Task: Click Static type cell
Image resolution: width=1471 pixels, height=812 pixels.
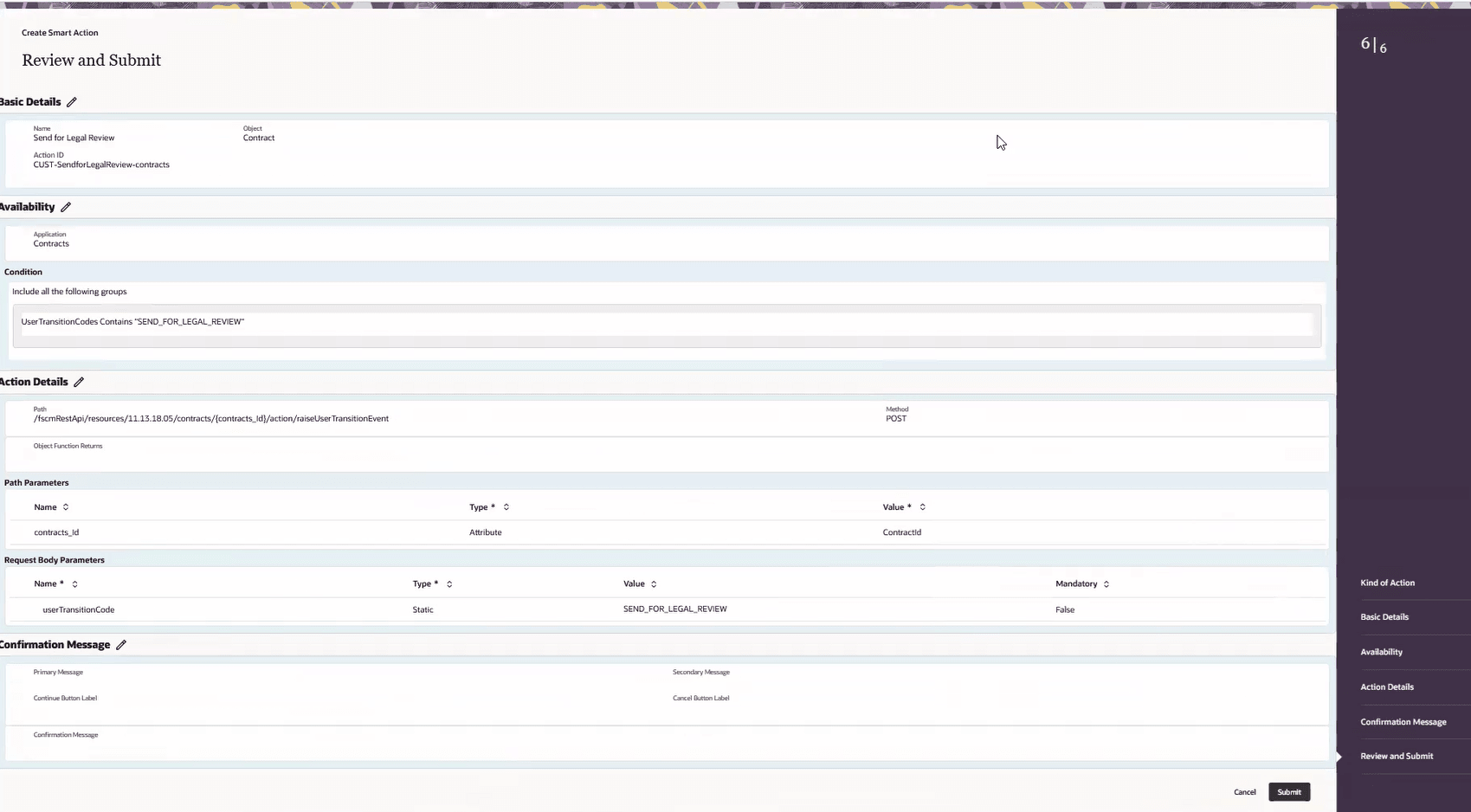Action: (x=423, y=609)
